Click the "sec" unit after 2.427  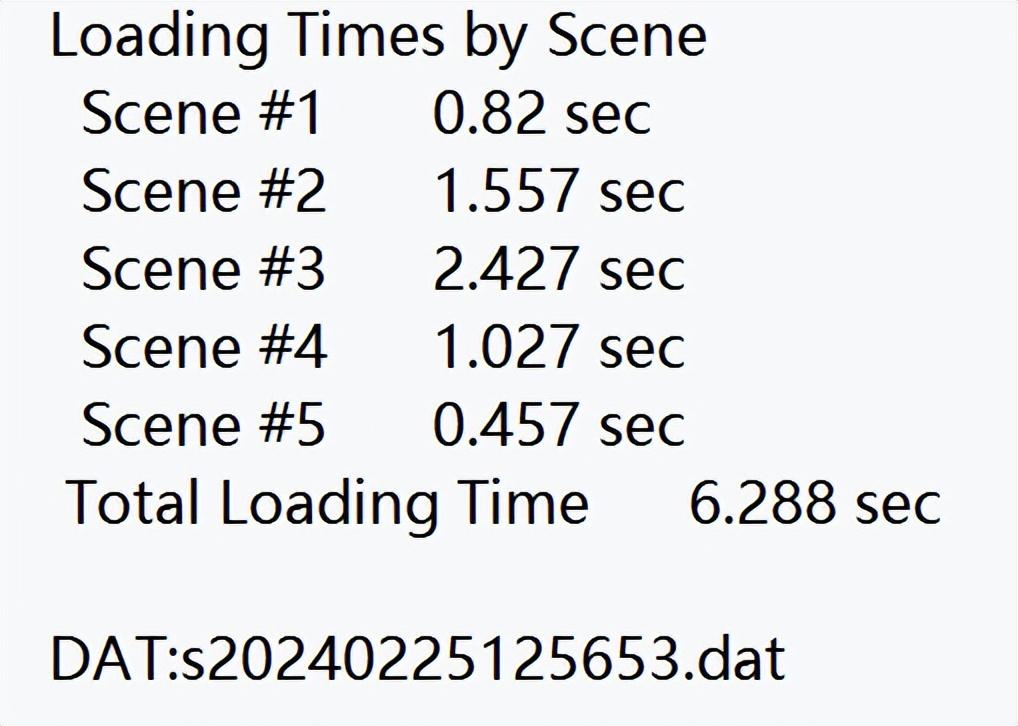coord(642,269)
